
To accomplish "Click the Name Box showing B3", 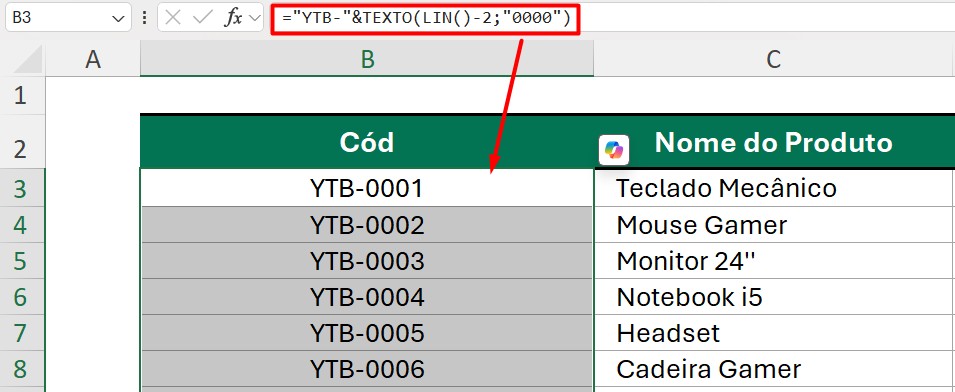I will point(68,18).
